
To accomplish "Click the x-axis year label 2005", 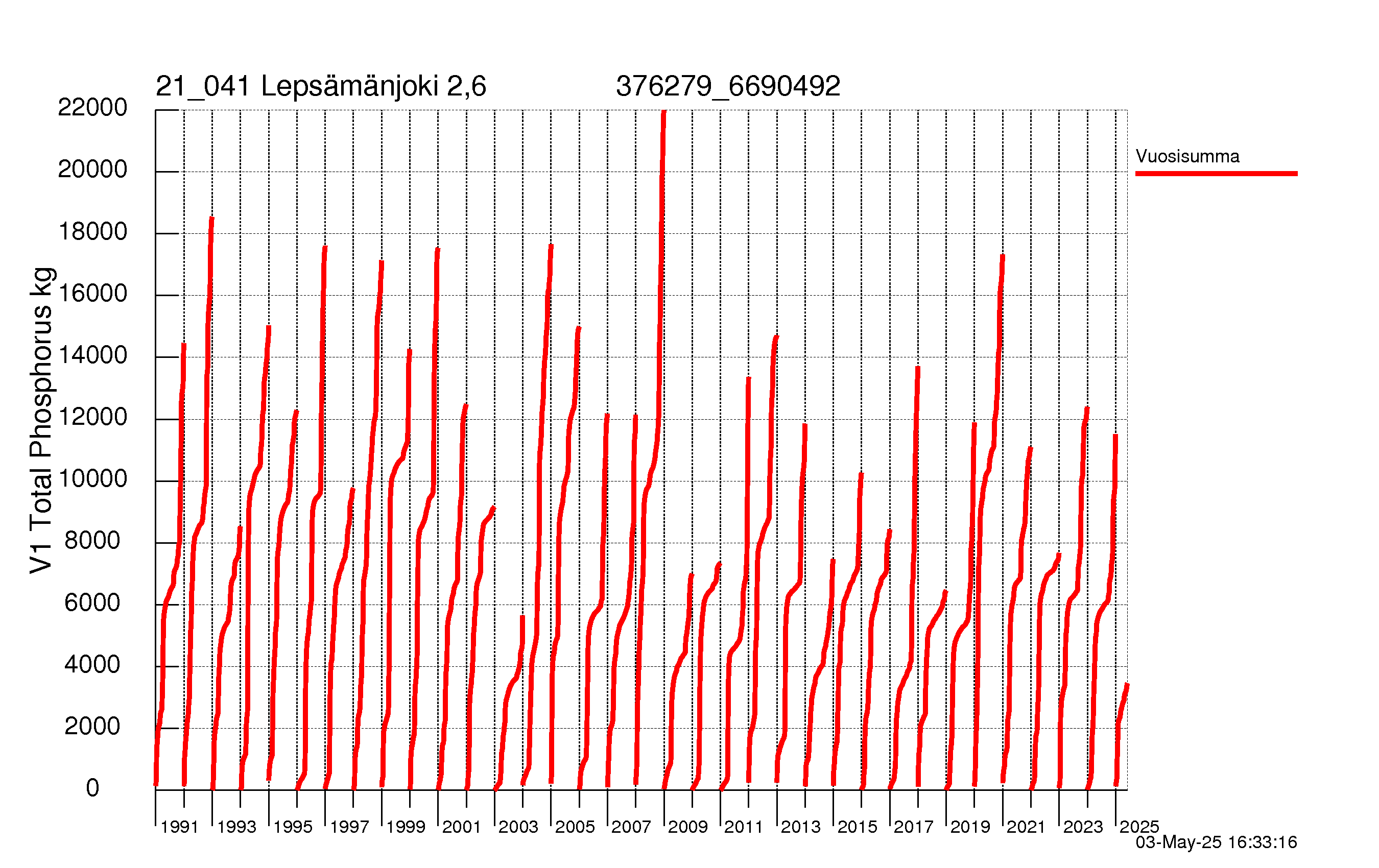I will coord(575,827).
